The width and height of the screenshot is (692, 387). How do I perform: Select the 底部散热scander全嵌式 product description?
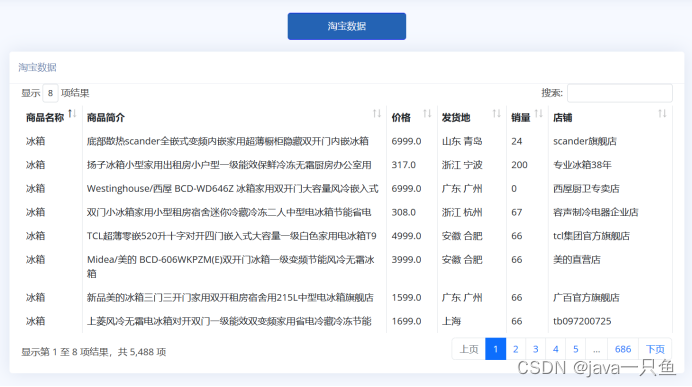[x=228, y=141]
